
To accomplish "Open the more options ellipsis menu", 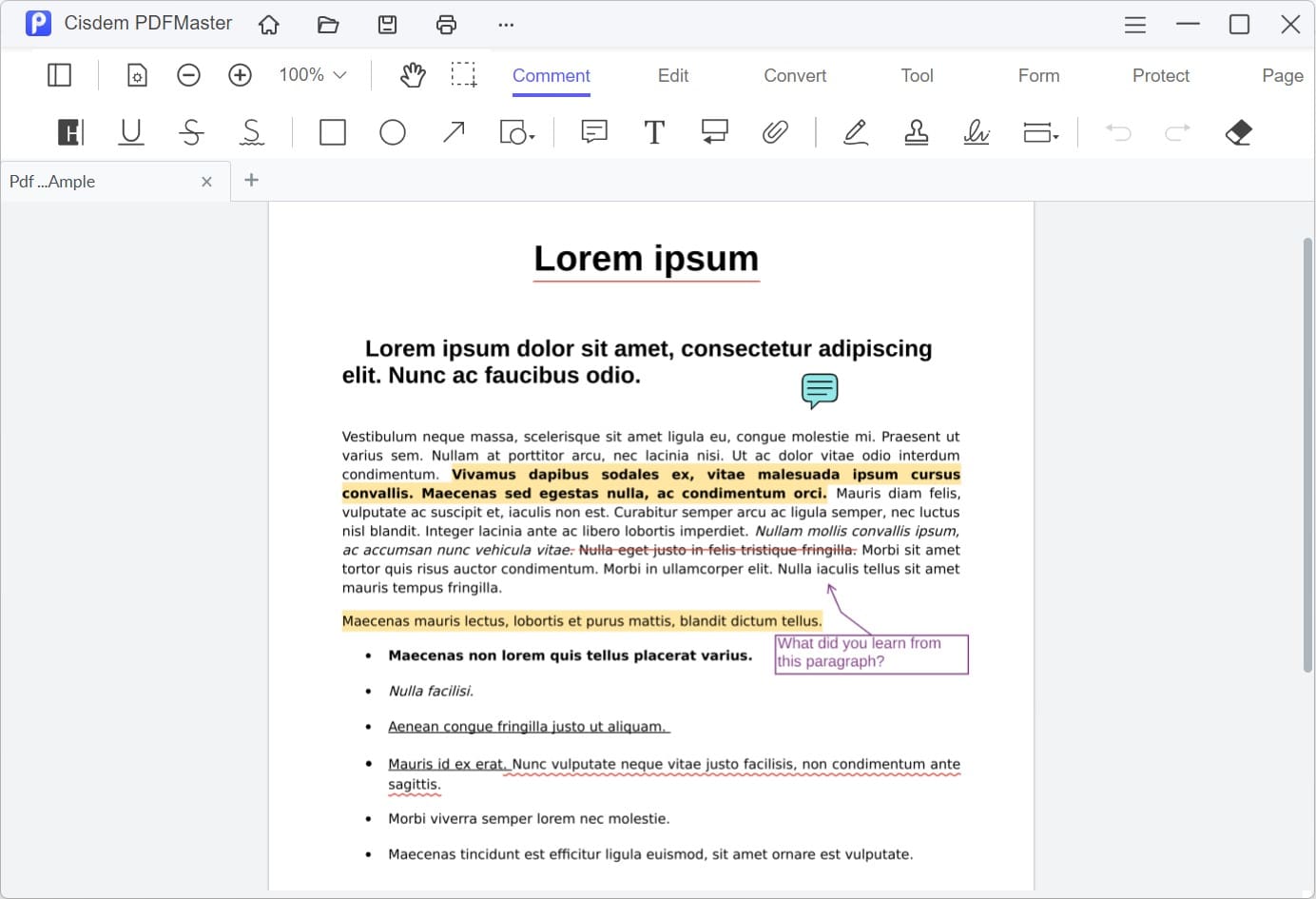I will point(505,24).
